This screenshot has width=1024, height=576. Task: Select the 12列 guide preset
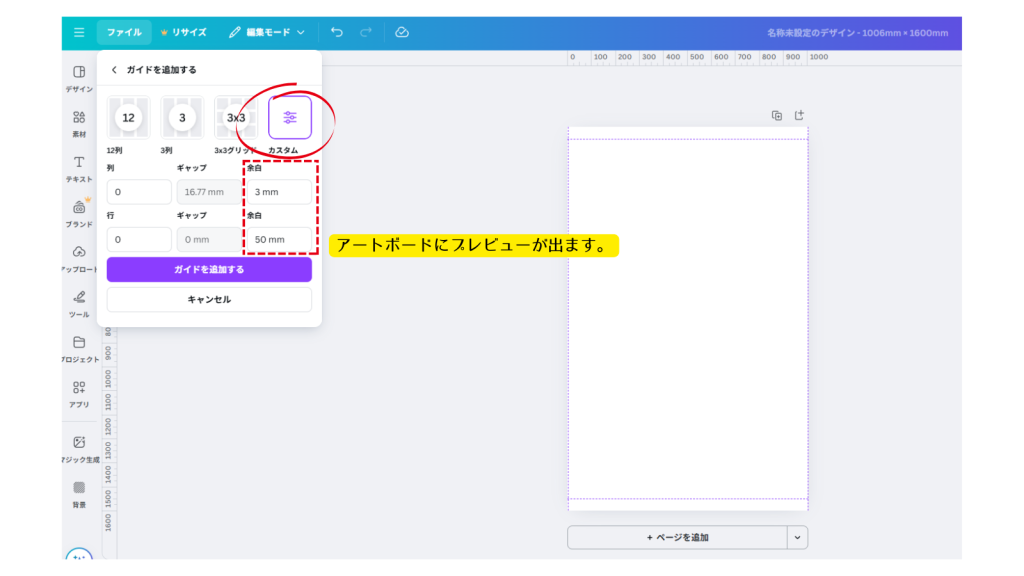pyautogui.click(x=128, y=118)
